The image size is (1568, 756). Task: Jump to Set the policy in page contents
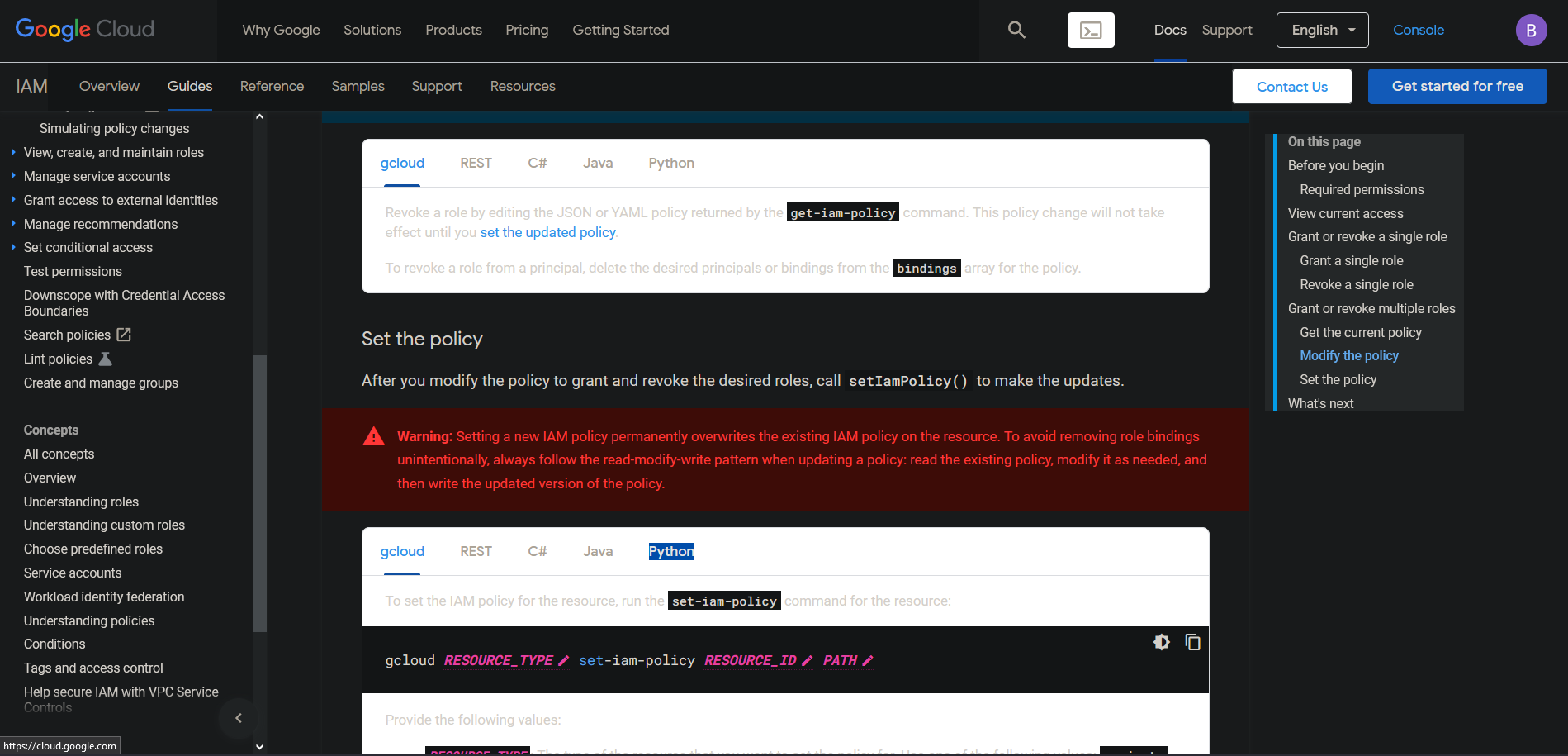point(1338,379)
